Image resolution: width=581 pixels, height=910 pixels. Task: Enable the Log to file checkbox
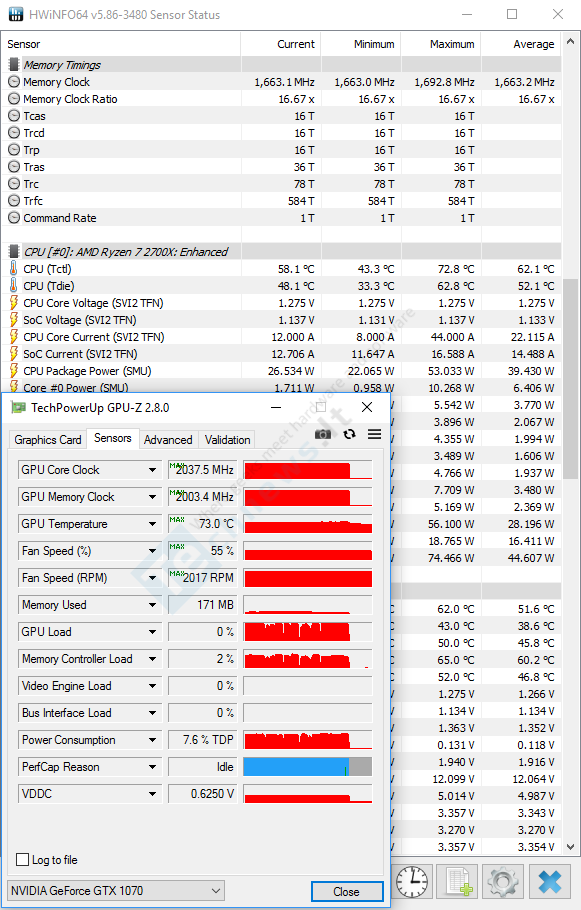click(22, 860)
